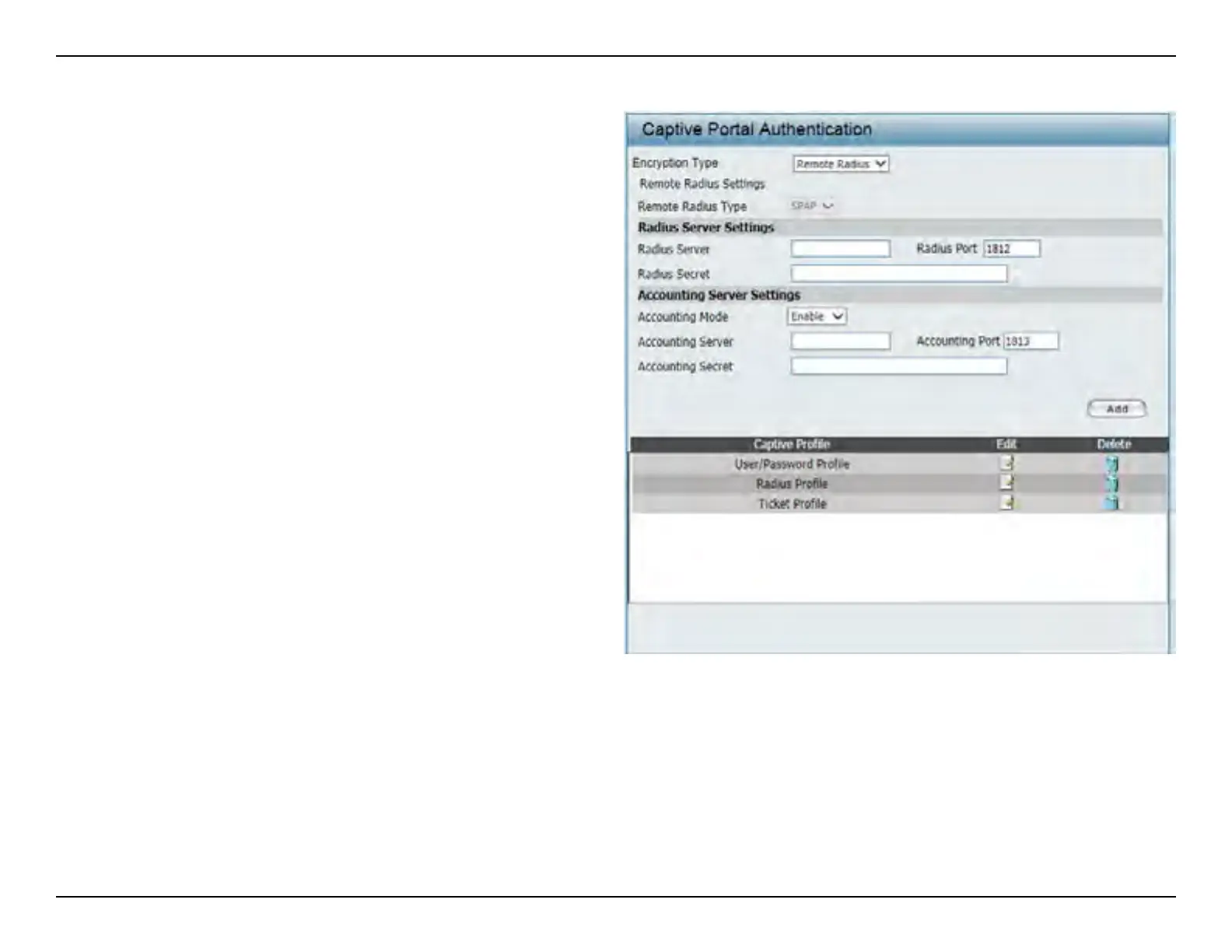Delete the Ticket Profile entry
Viewport: 1232px width, 952px height.
(1112, 502)
